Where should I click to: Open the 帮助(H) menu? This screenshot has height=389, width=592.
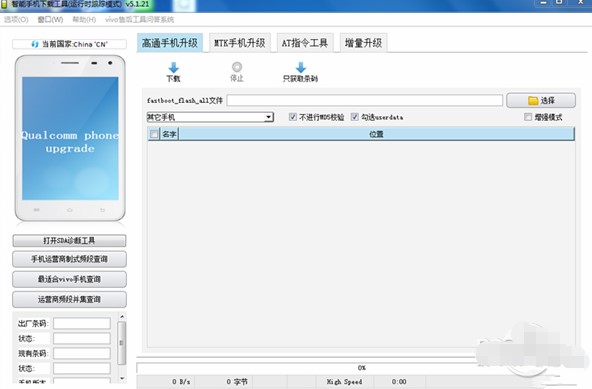84,20
